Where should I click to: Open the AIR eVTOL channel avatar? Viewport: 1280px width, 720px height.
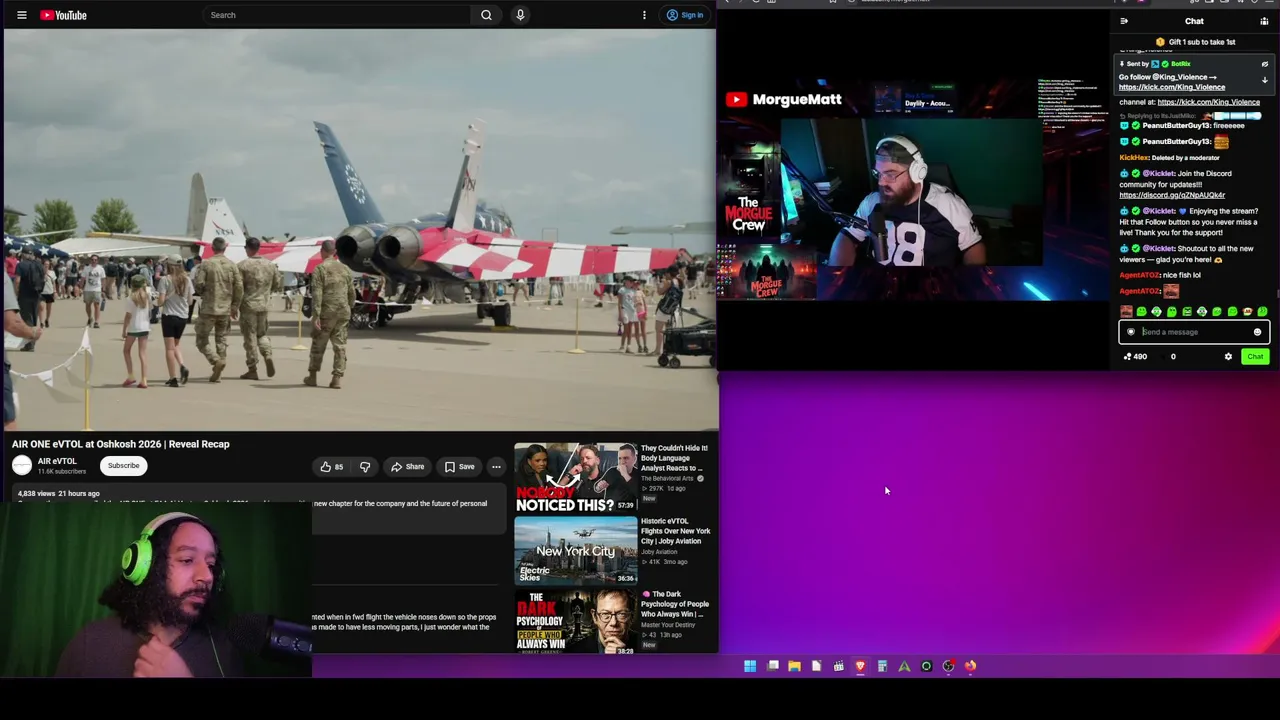coord(22,465)
